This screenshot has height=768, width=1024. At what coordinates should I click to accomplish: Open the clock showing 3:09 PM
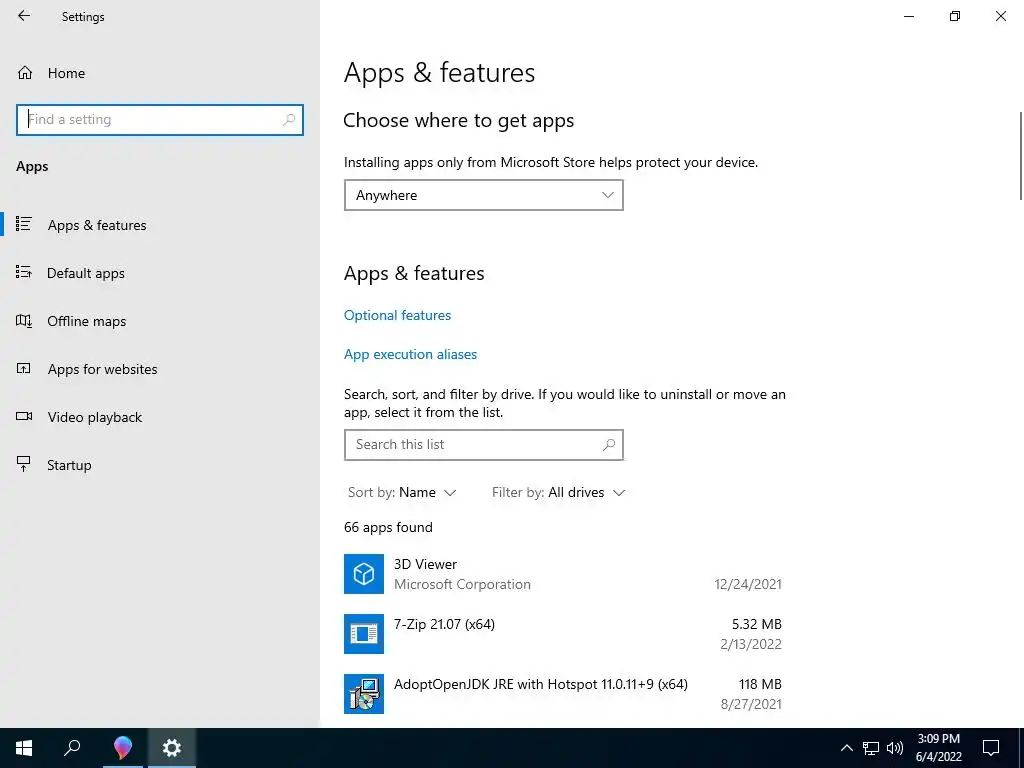pyautogui.click(x=939, y=748)
